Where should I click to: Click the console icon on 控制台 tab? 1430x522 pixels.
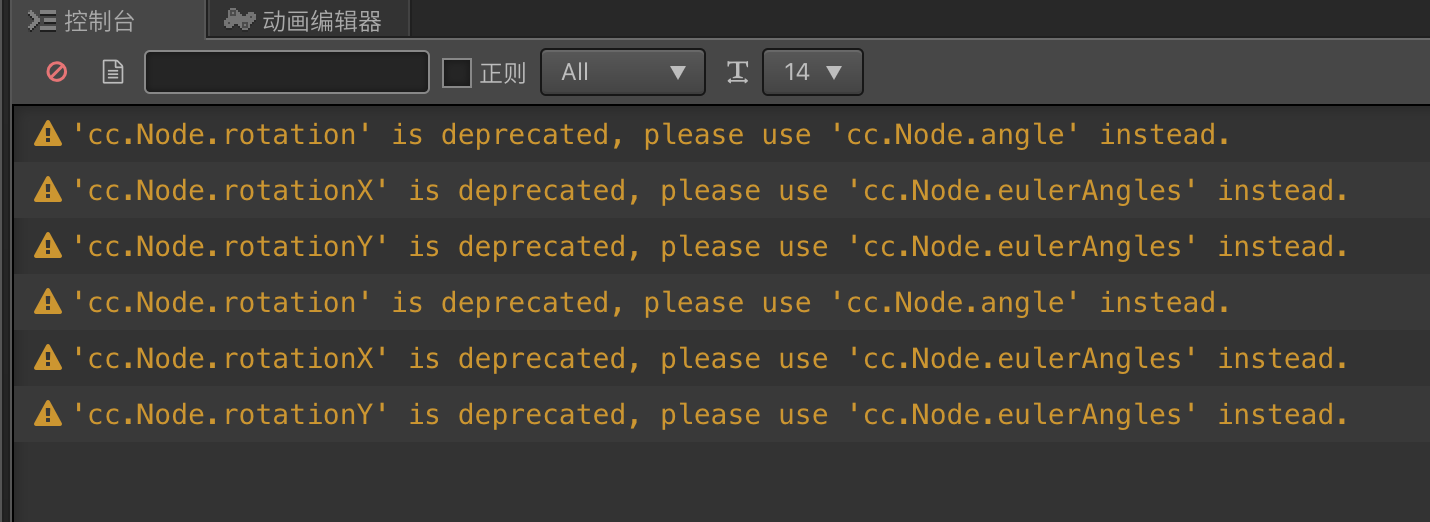42,21
